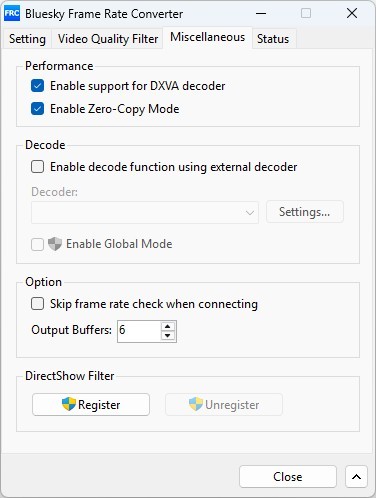Click the shield icon beside Enable Global Mode
Screen dimensions: 376x498
[x=55, y=244]
